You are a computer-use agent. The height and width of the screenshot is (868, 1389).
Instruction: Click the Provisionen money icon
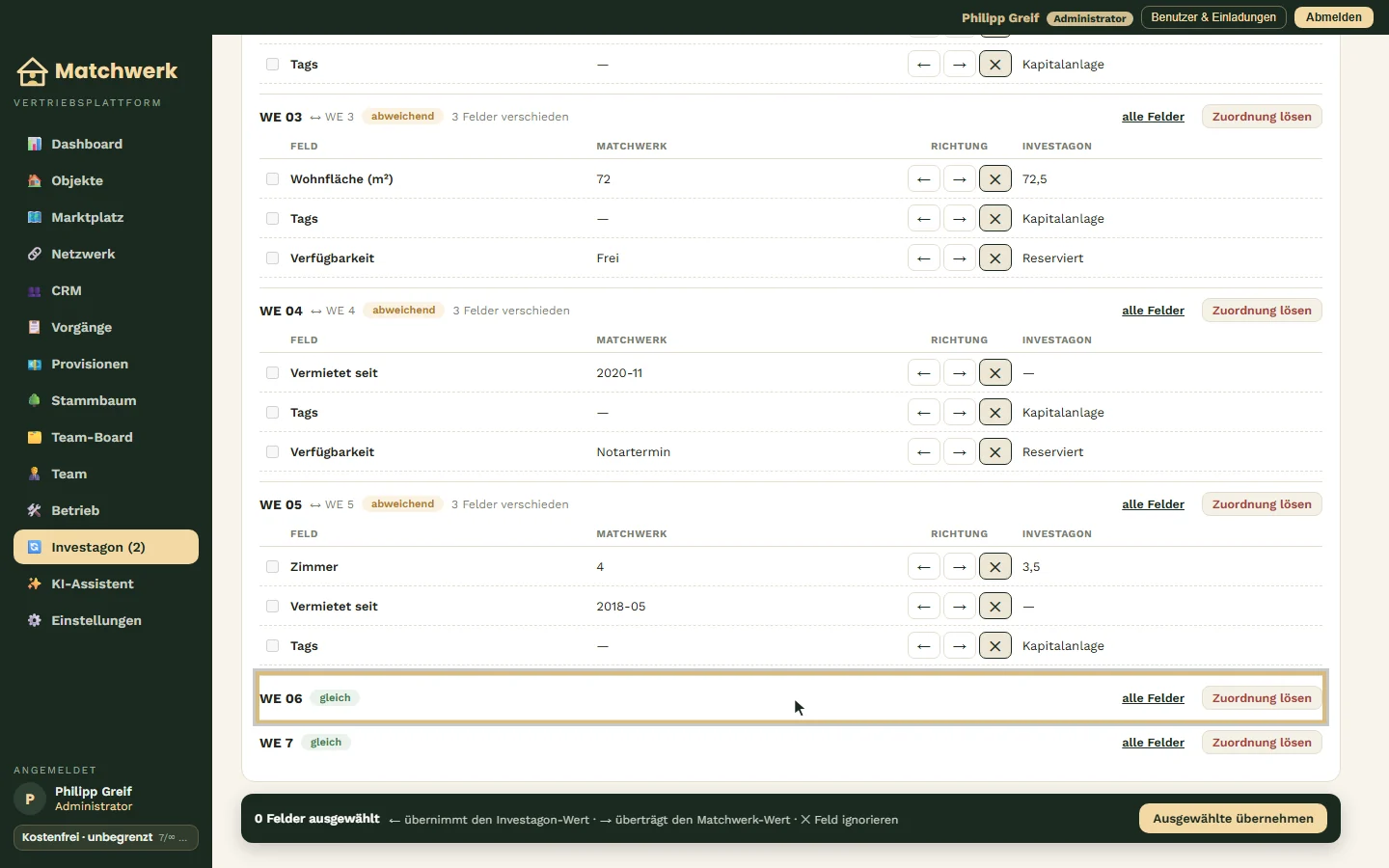35,364
